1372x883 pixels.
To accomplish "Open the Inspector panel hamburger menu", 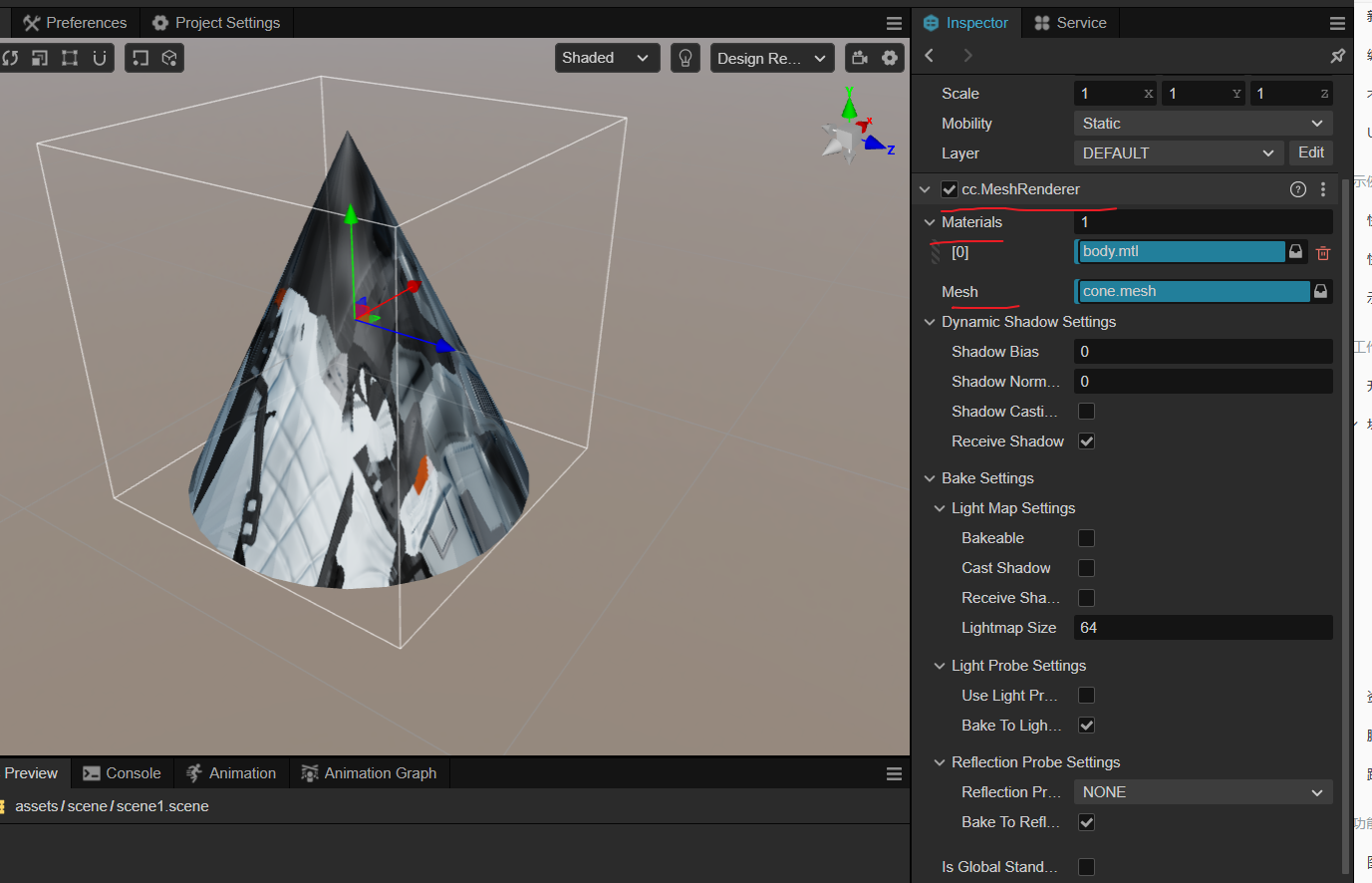I will point(1337,23).
